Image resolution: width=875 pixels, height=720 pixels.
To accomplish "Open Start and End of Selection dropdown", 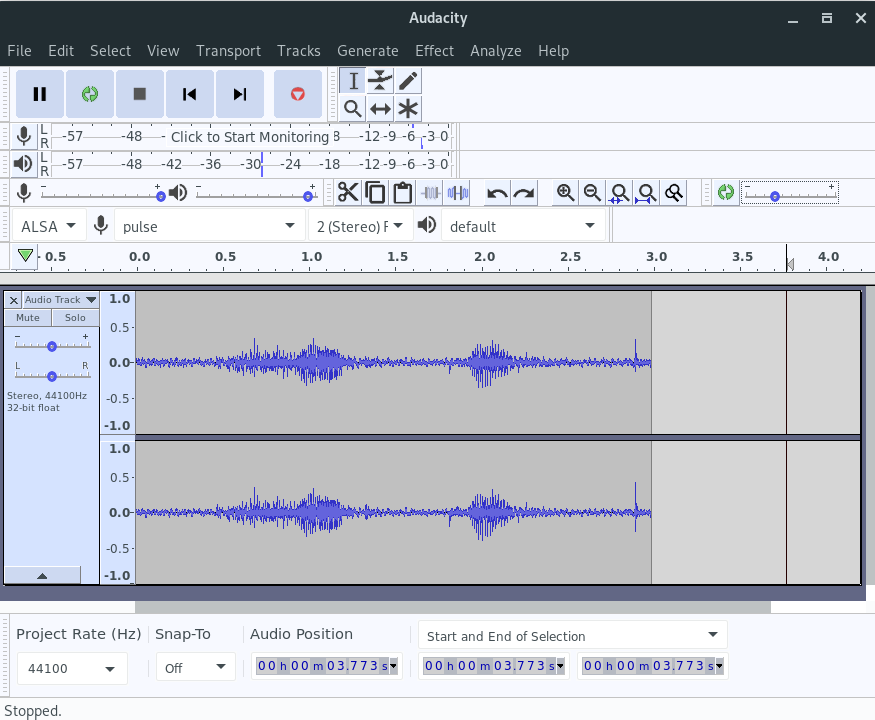I will coord(573,636).
